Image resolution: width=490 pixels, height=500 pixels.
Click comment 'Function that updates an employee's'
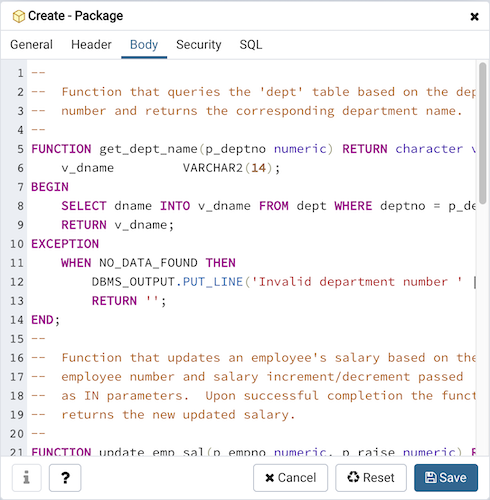pyautogui.click(x=194, y=358)
